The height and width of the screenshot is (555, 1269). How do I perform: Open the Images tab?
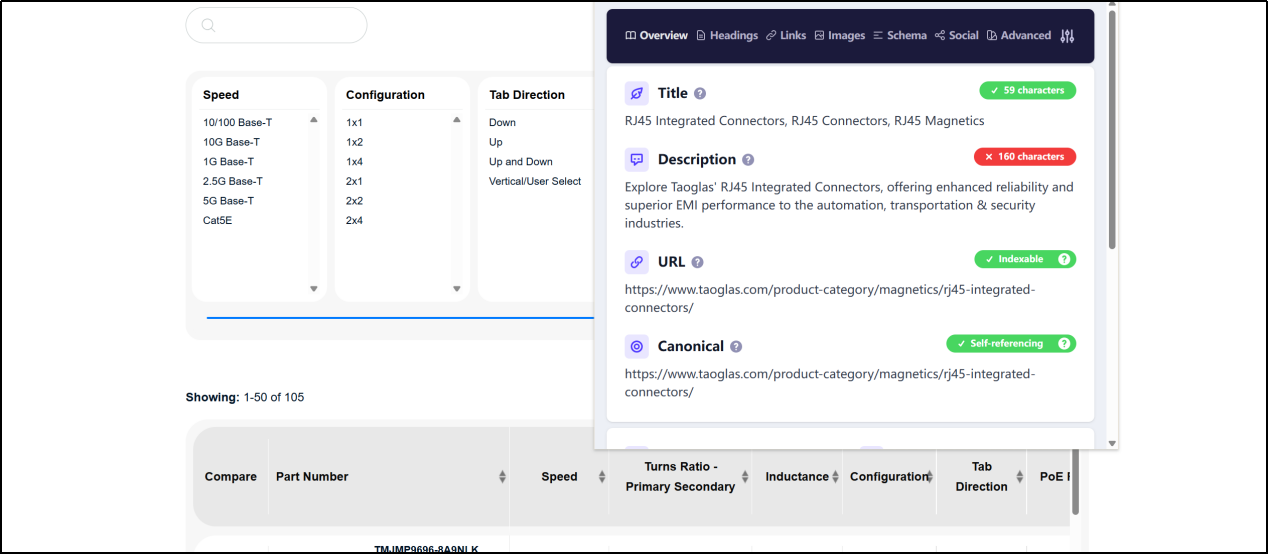point(840,36)
